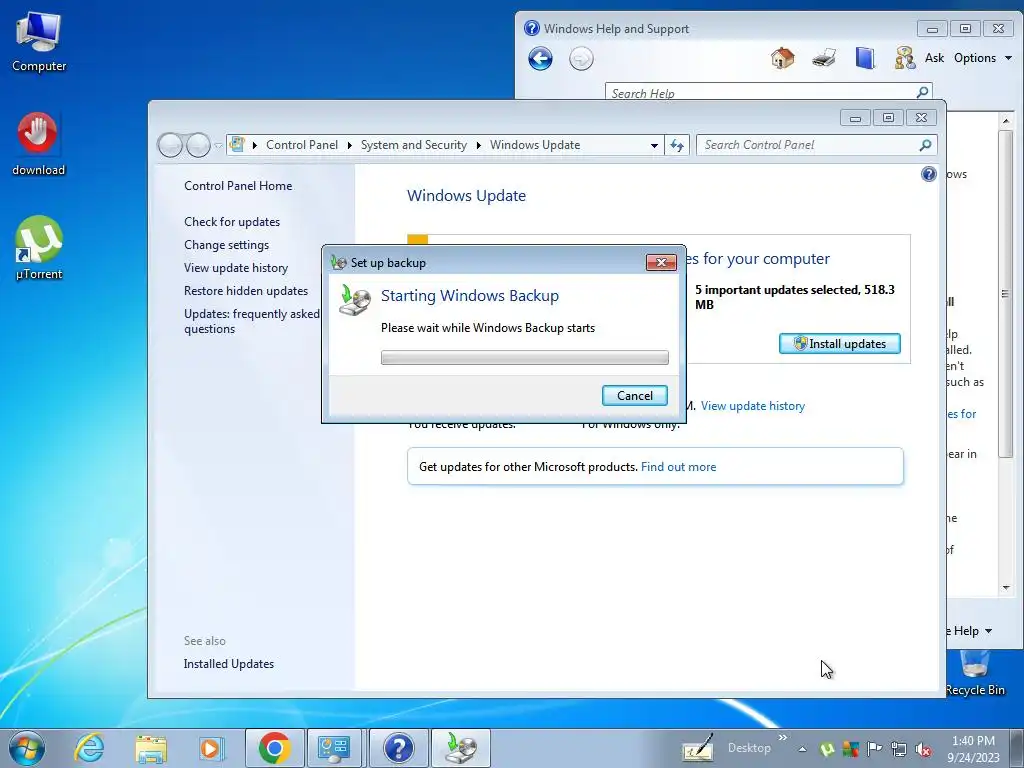This screenshot has width=1024, height=768.
Task: Open Windows Explorer from taskbar
Action: pos(151,748)
